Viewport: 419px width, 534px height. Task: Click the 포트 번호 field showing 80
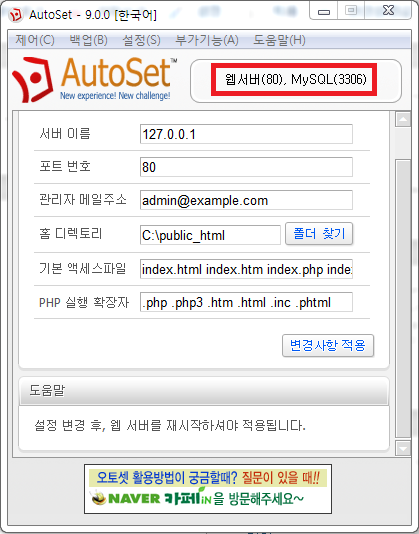(246, 167)
